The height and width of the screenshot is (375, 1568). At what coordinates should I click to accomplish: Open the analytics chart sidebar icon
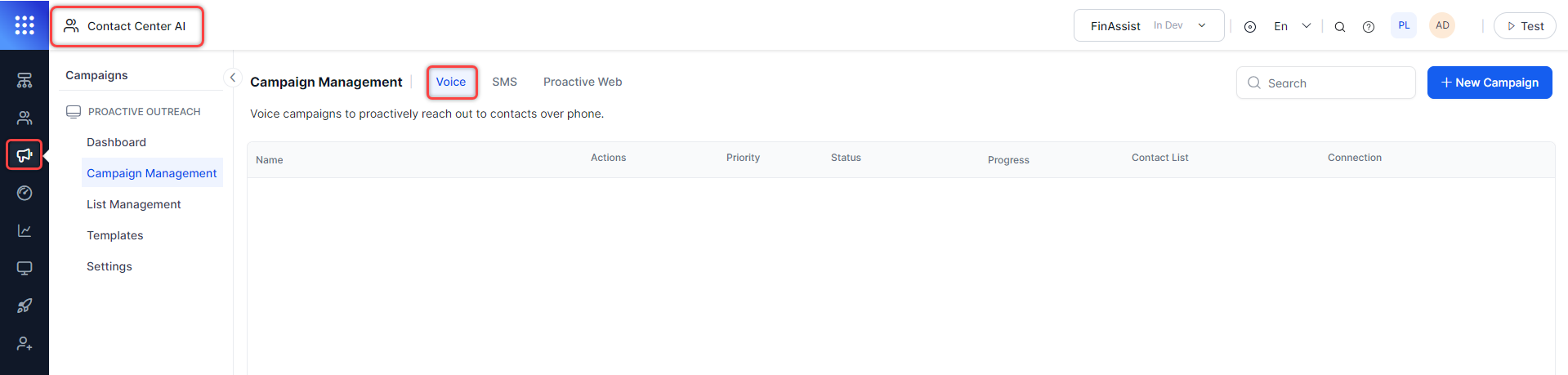(x=25, y=230)
